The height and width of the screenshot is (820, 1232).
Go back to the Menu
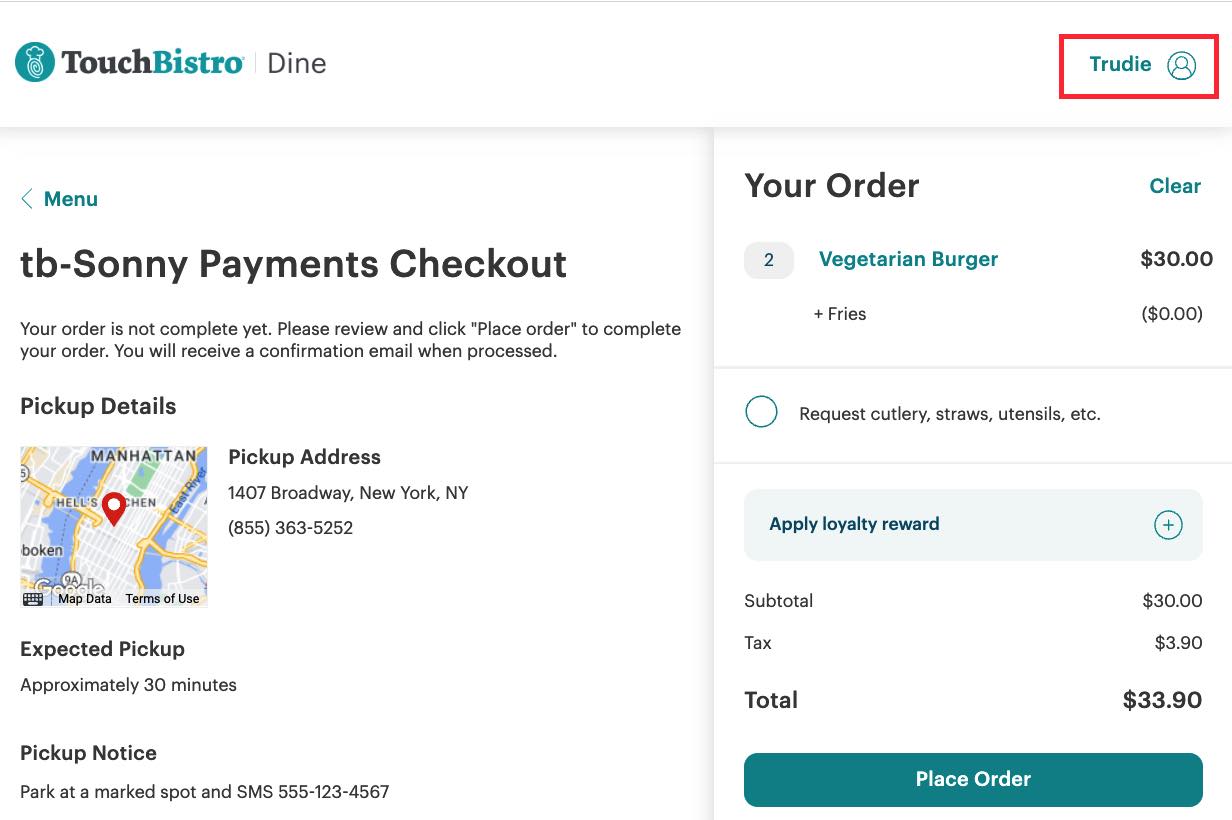(69, 199)
